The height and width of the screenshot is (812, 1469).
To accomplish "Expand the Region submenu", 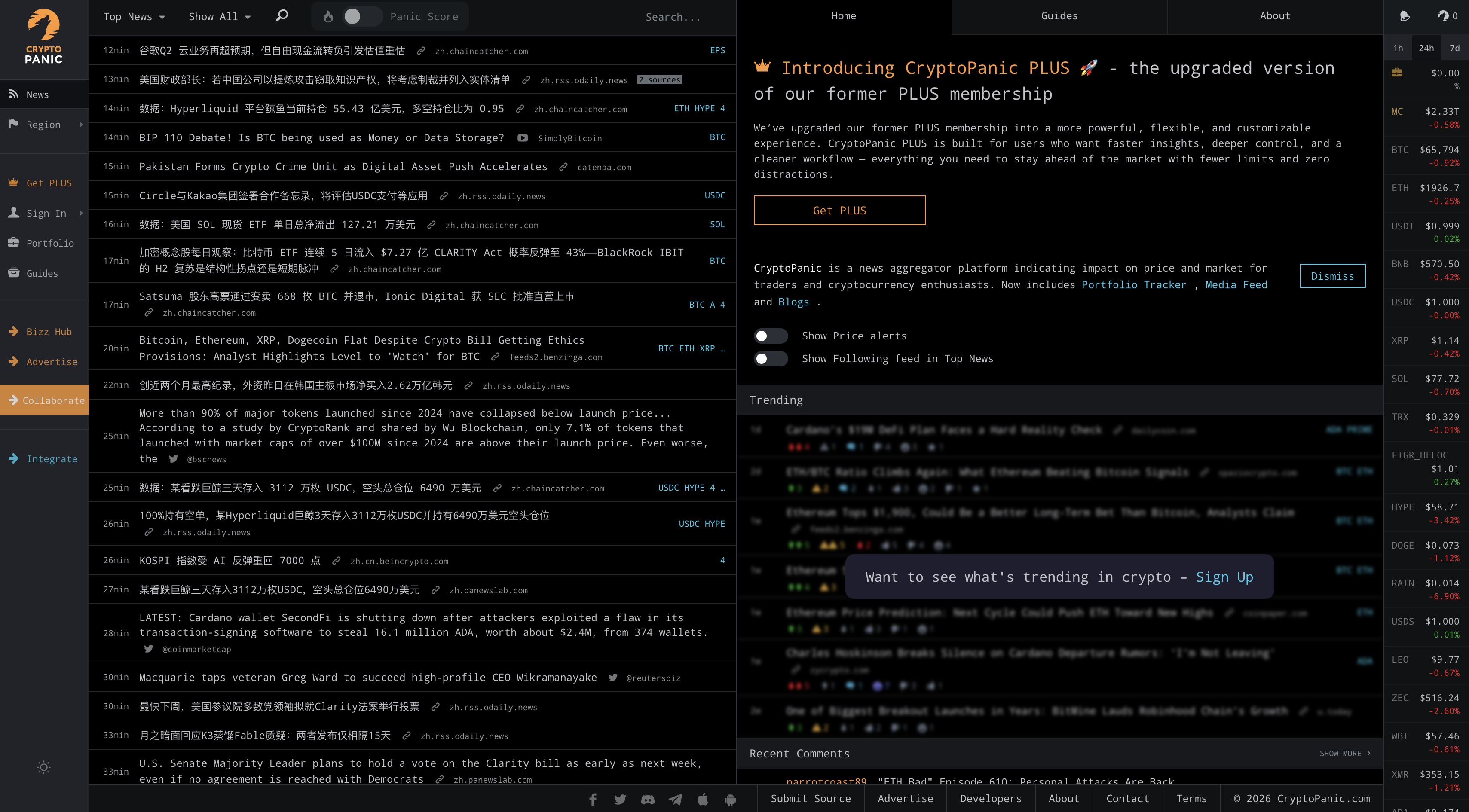I will click(44, 124).
